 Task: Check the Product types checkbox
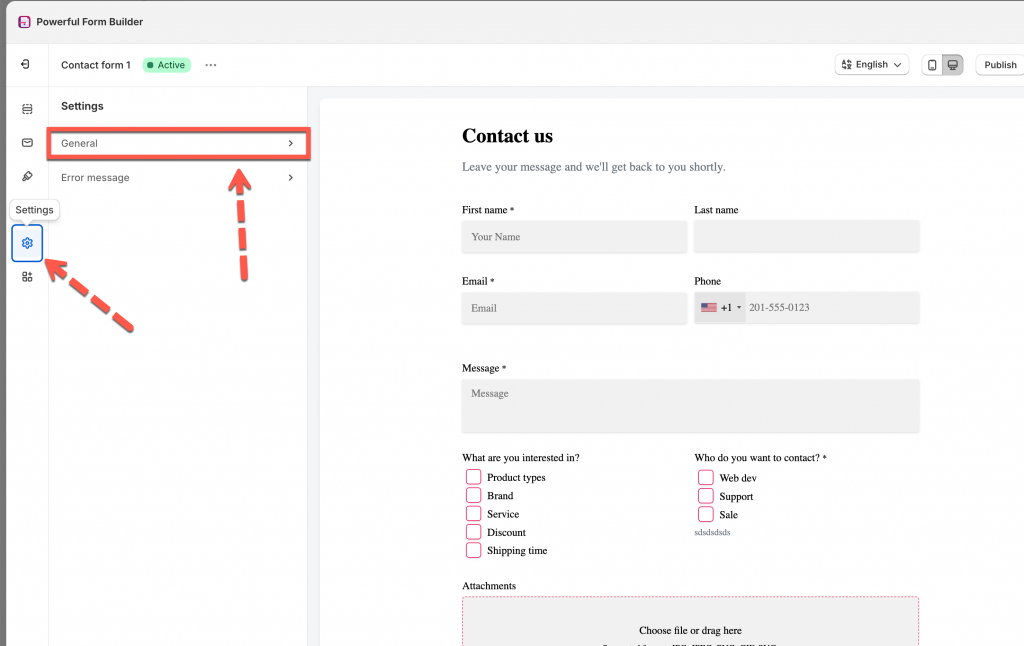coord(474,478)
